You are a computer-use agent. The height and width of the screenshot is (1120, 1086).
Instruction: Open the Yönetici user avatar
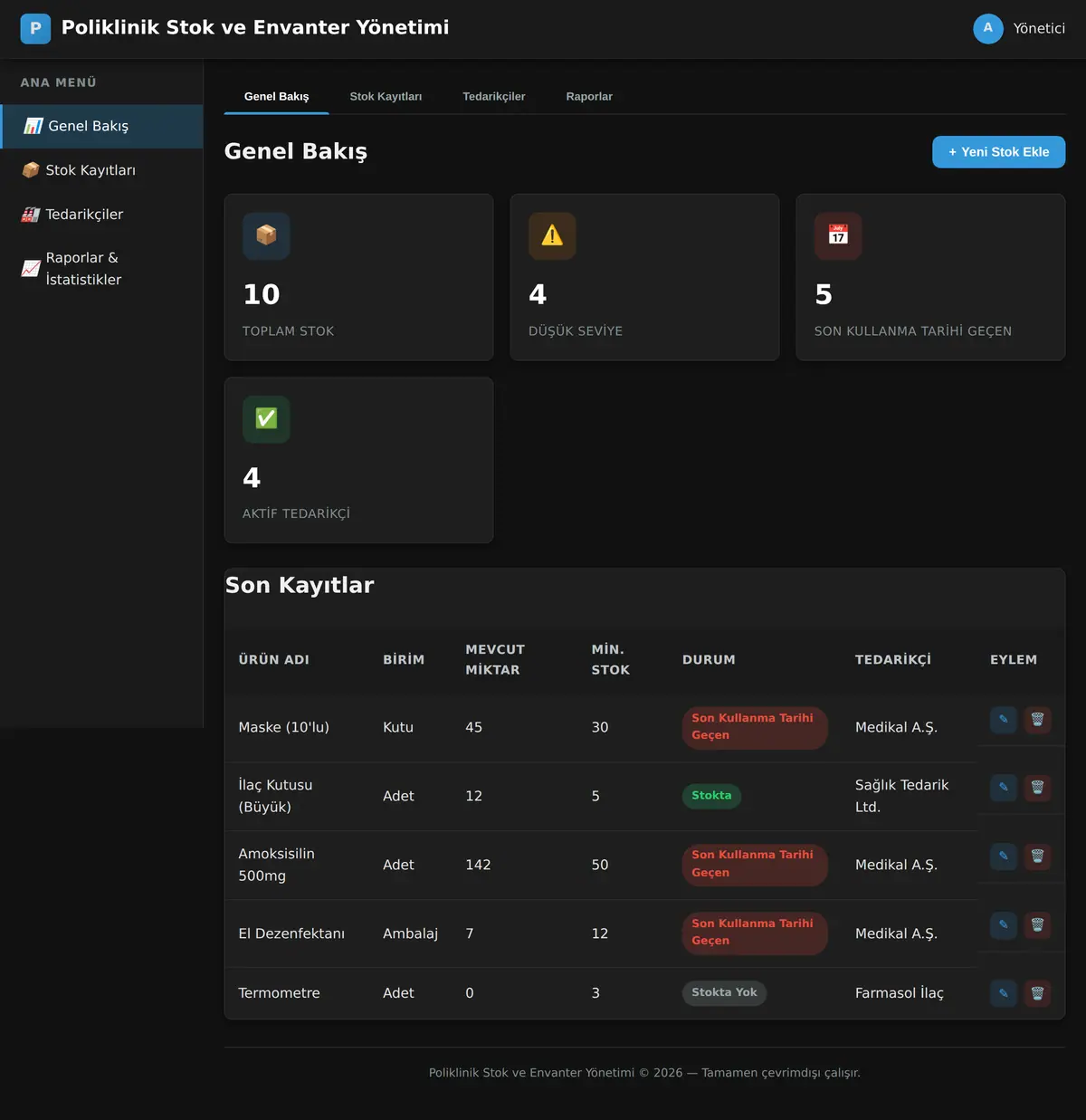tap(987, 28)
